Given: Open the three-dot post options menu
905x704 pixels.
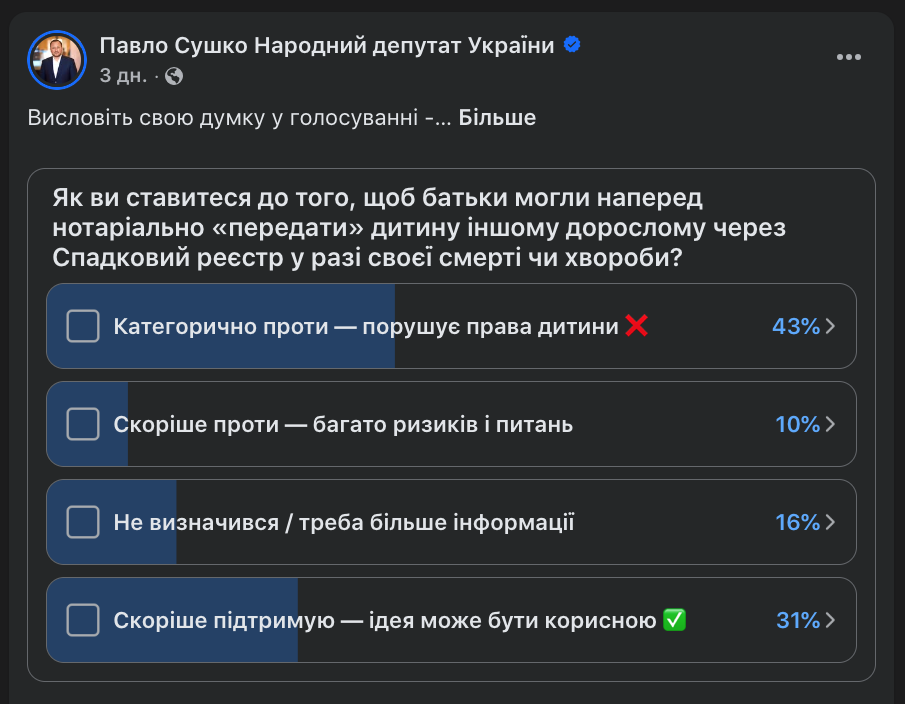Looking at the screenshot, I should [848, 57].
